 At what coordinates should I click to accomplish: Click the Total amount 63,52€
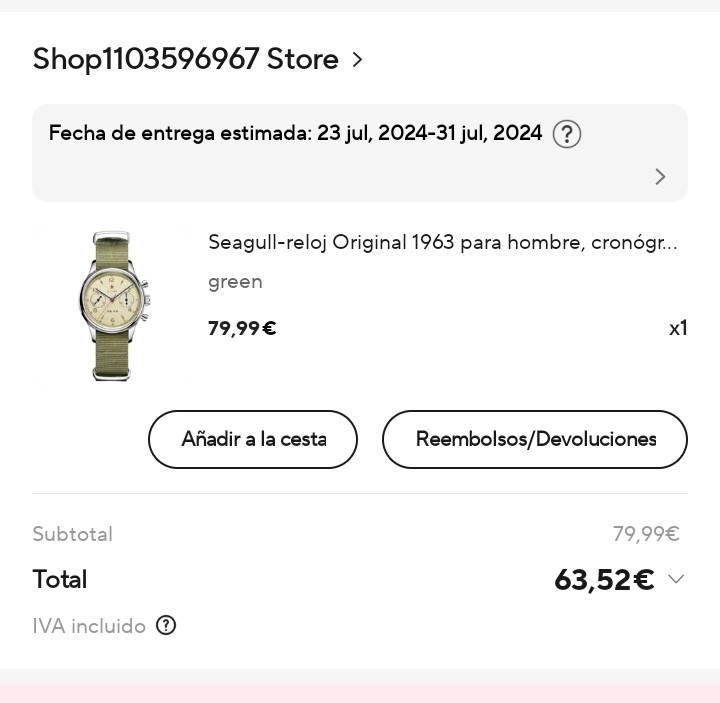tap(604, 579)
